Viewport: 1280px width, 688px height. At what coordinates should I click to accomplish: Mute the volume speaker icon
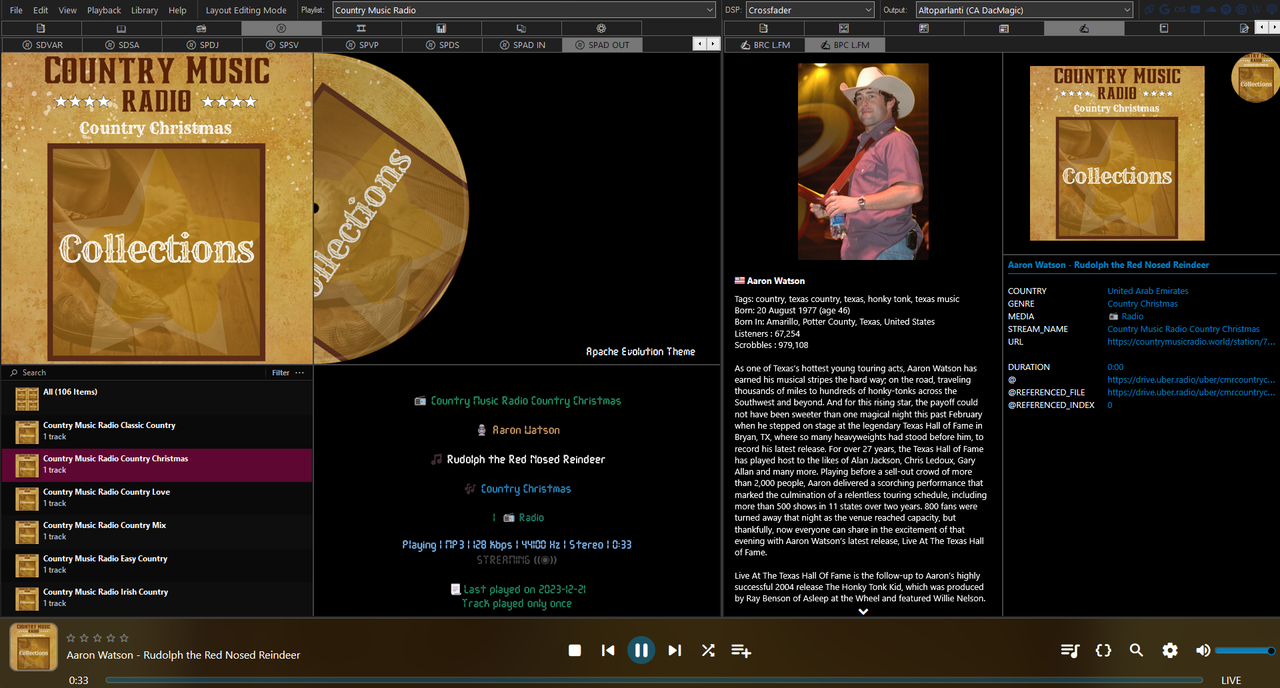tap(1203, 650)
